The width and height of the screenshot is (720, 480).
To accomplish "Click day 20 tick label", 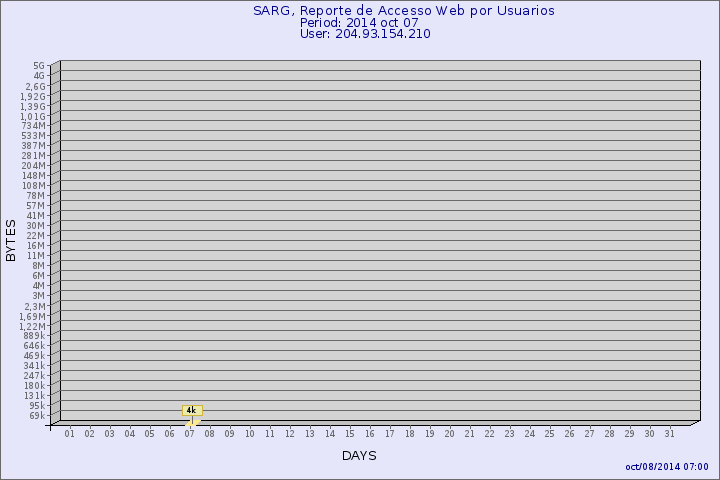I will click(x=450, y=433).
